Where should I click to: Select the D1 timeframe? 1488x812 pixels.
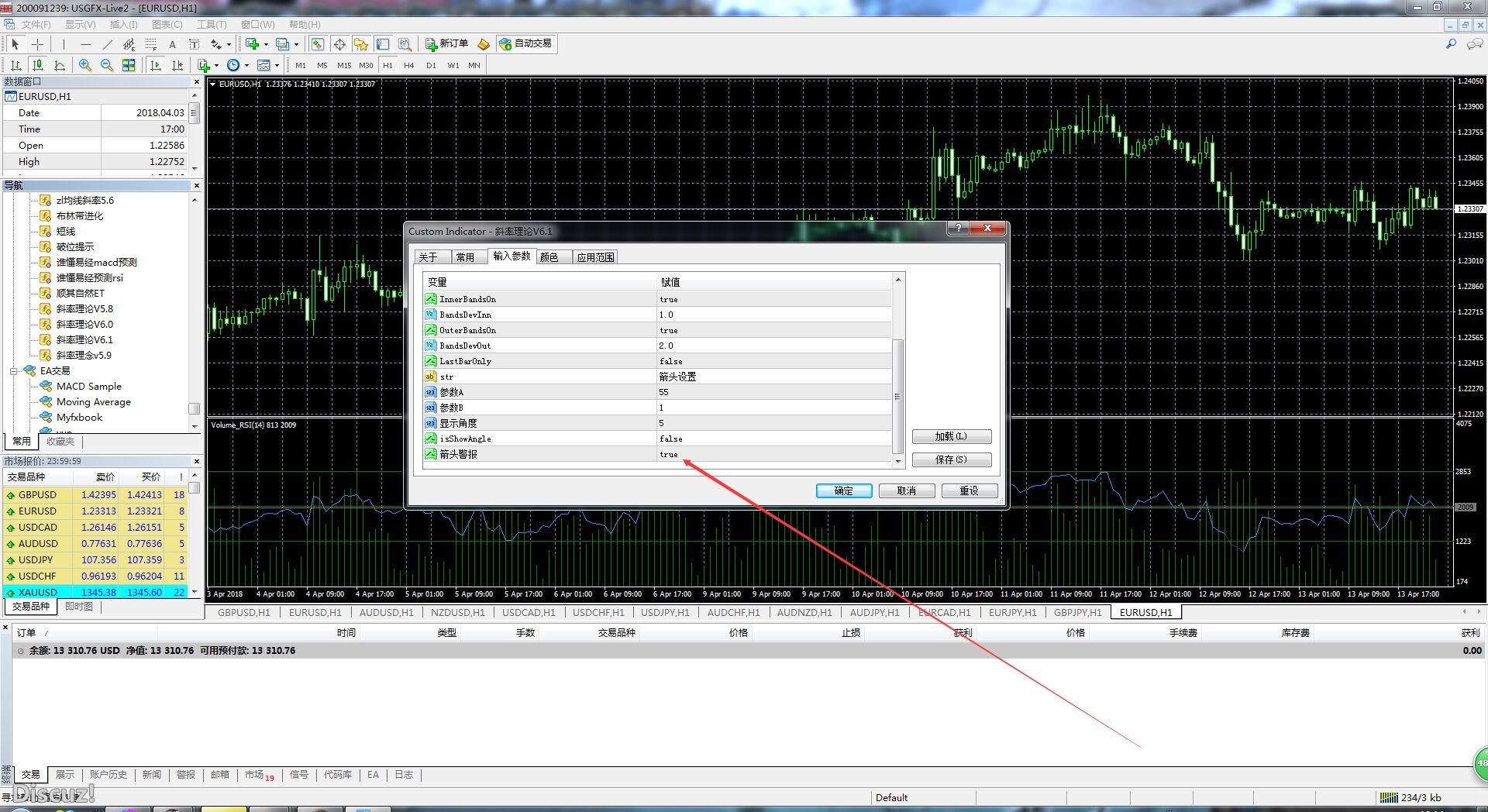(x=431, y=65)
